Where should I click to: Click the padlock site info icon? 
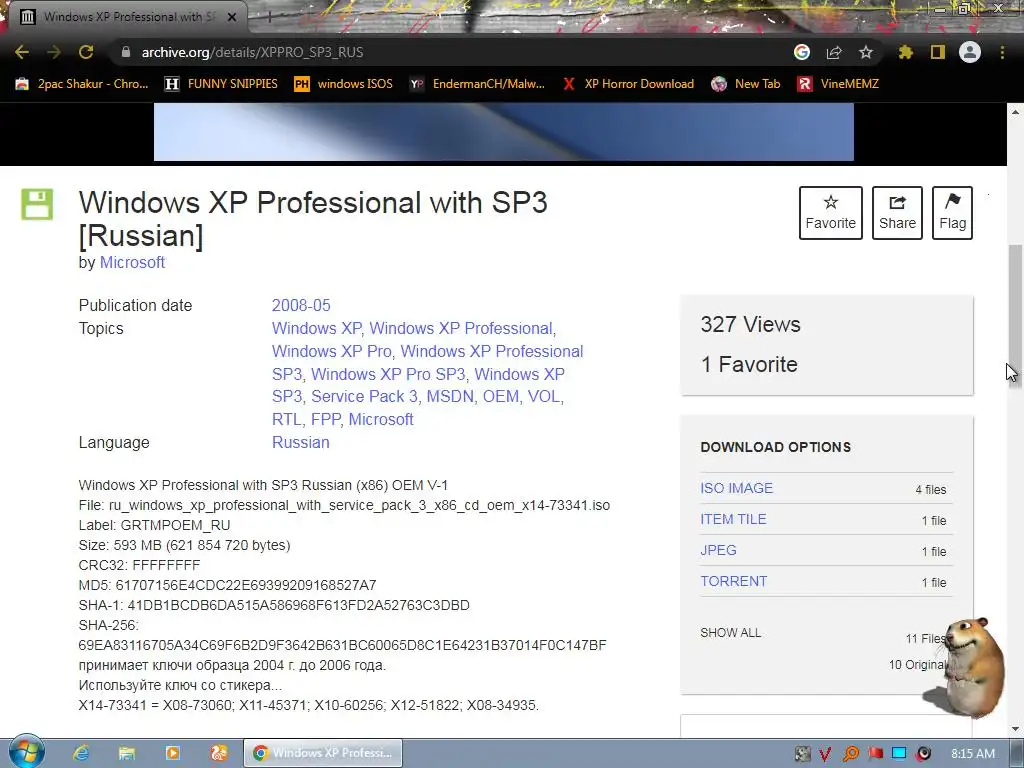(x=126, y=52)
